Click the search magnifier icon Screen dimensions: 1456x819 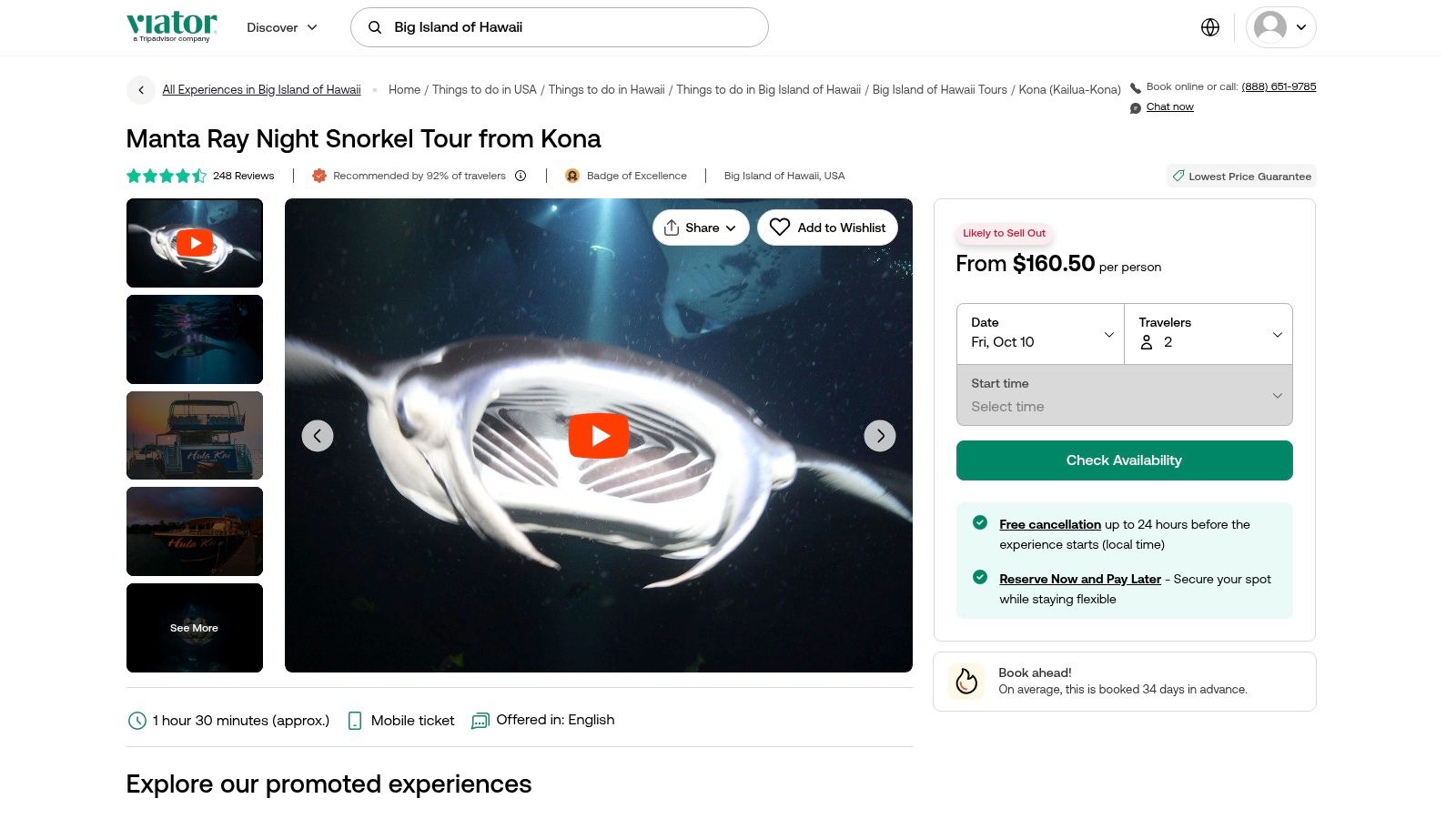(375, 27)
